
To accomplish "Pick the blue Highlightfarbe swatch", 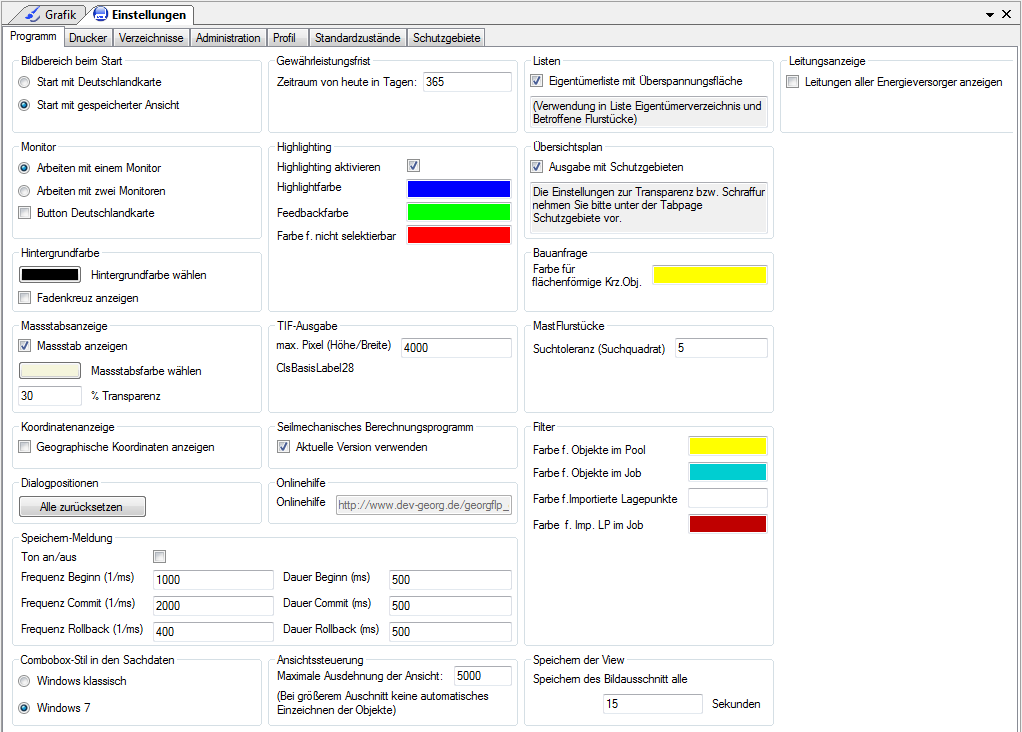I will click(x=459, y=188).
